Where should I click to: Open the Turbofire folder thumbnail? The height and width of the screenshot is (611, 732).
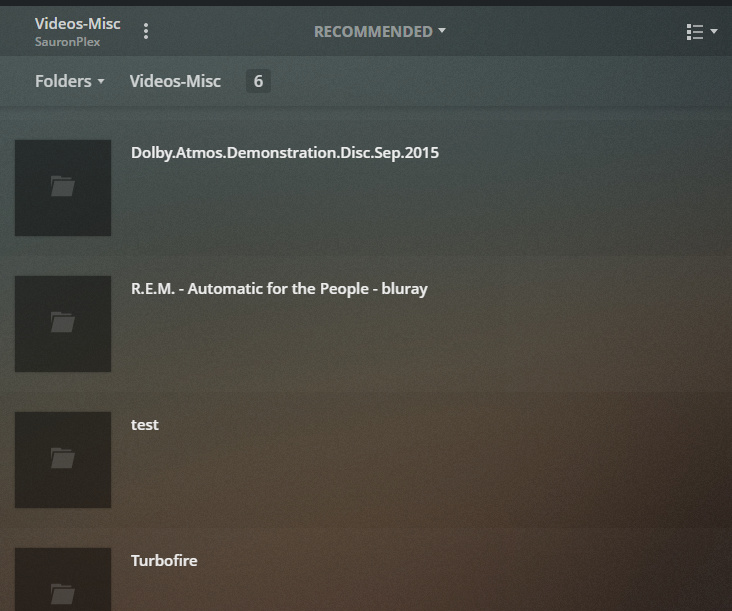(63, 579)
